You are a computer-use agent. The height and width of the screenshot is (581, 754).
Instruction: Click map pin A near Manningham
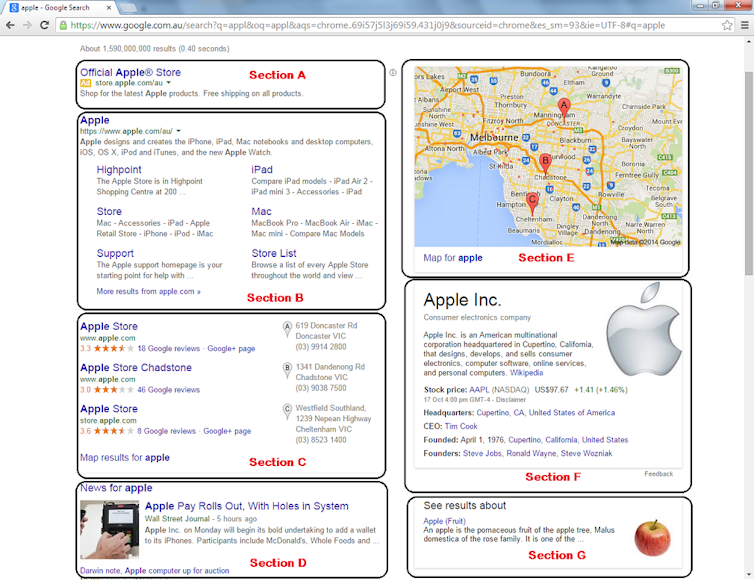pos(564,109)
